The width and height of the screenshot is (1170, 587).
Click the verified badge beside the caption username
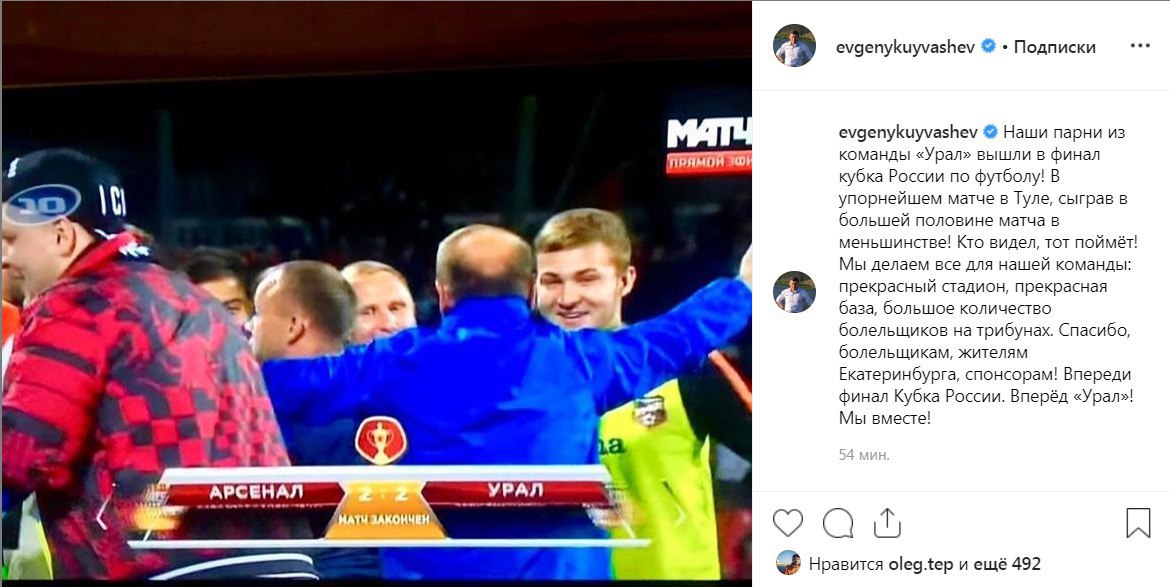pyautogui.click(x=990, y=132)
